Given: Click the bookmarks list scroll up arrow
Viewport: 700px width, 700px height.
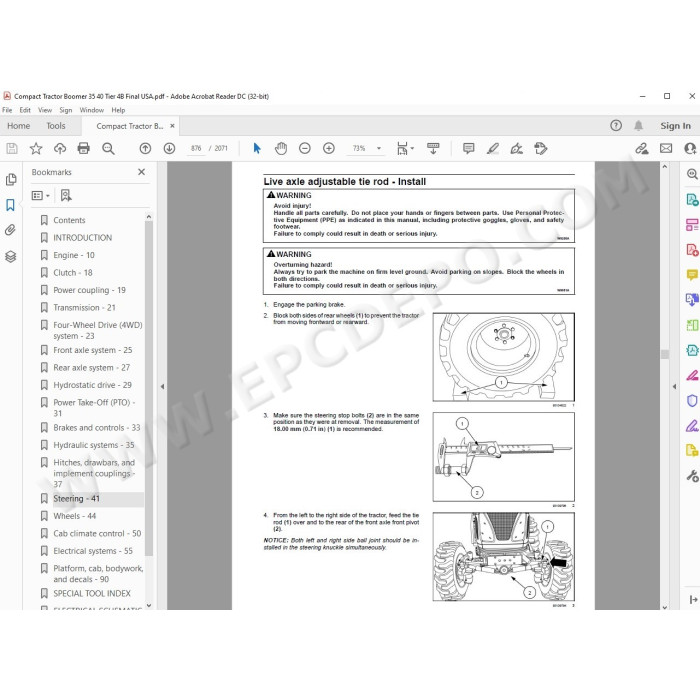Looking at the screenshot, I should click(x=149, y=217).
